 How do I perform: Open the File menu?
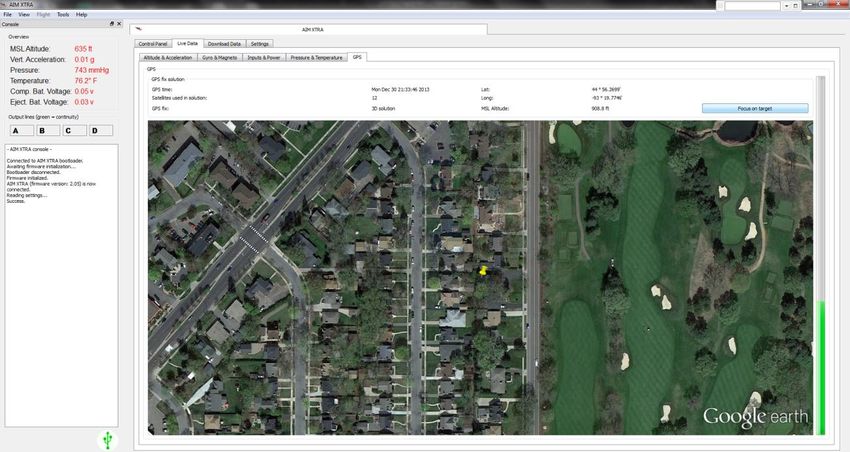point(8,15)
